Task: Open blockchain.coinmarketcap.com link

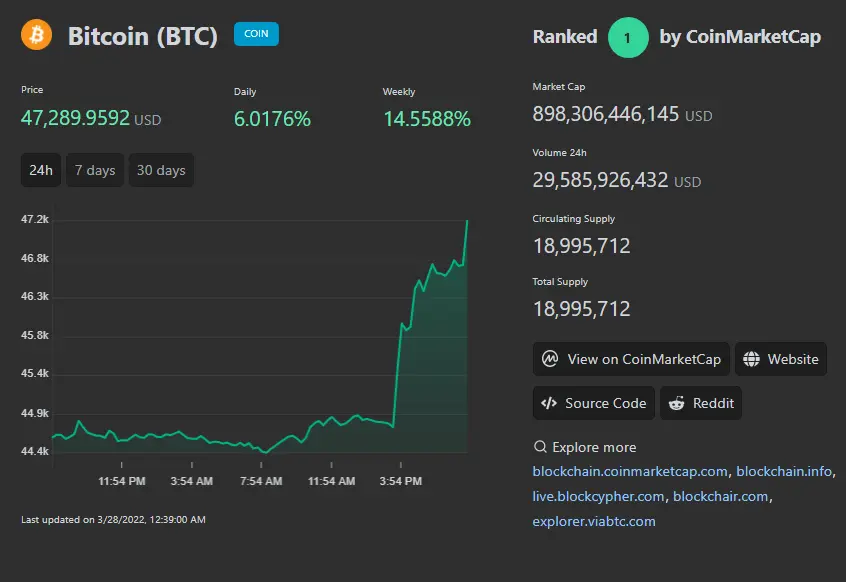Action: click(630, 471)
